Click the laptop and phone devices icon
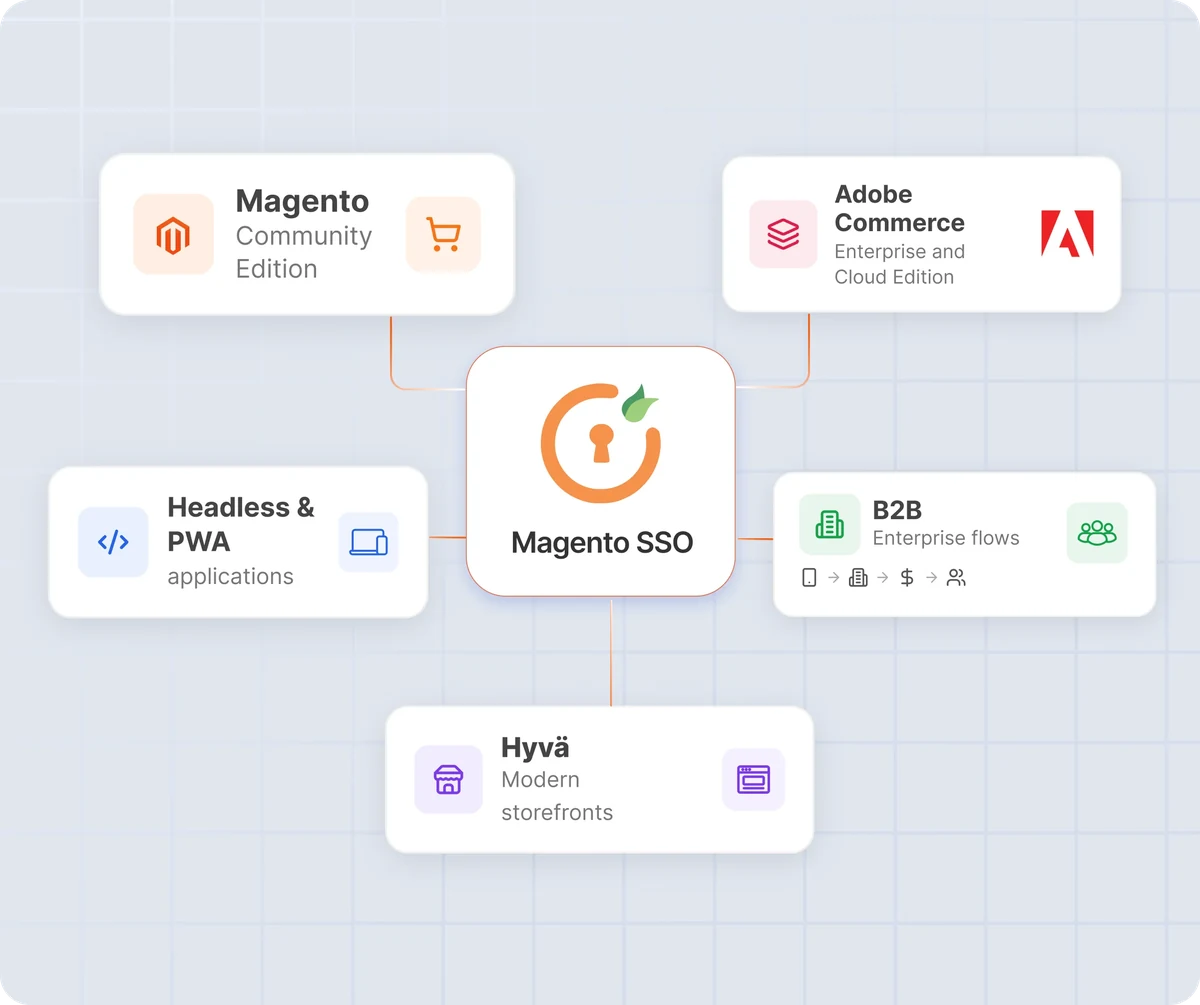Screen dimensions: 1200x1005 click(368, 542)
